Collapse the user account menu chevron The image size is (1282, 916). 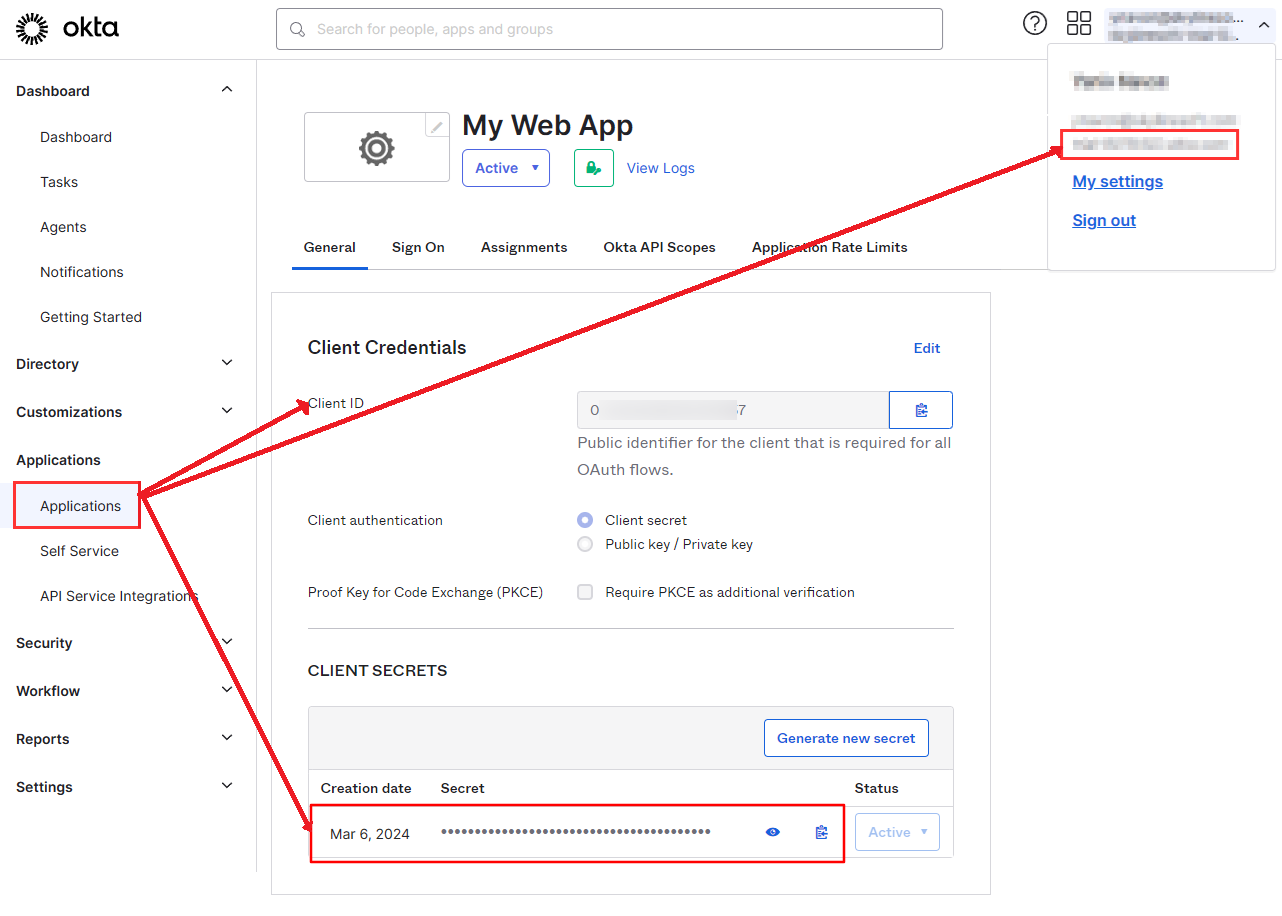tap(1263, 25)
